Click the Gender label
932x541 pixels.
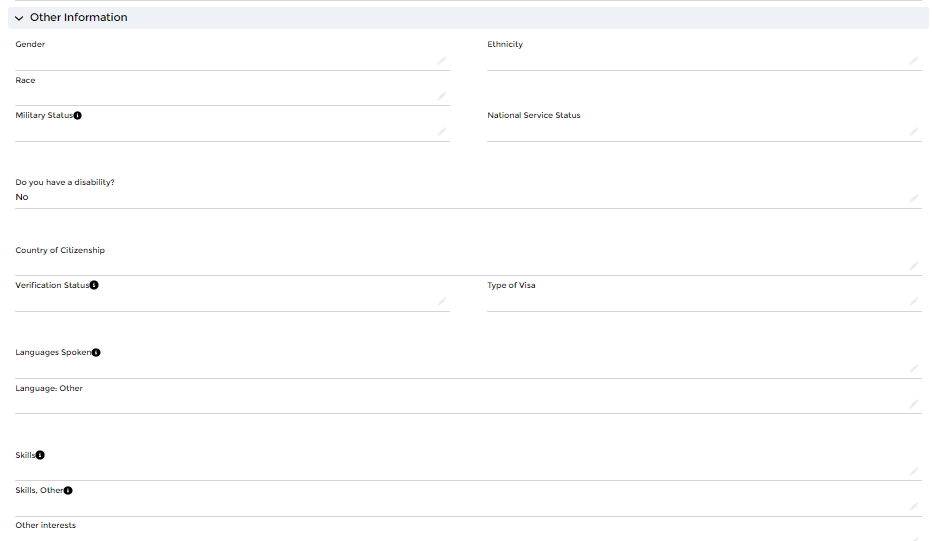point(30,44)
